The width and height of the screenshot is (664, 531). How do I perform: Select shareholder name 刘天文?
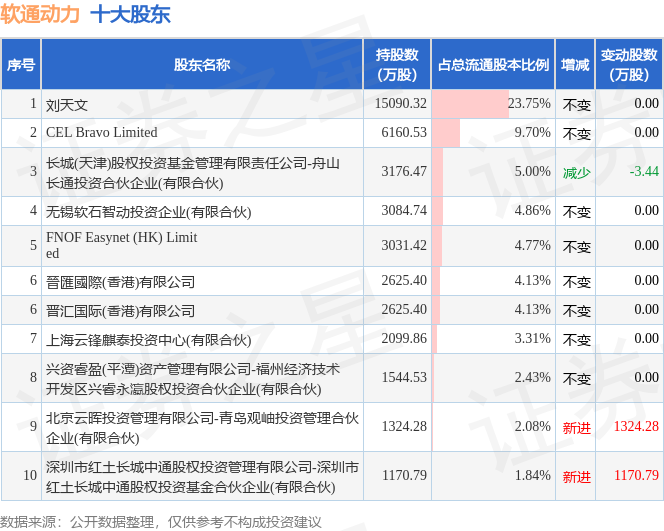pyautogui.click(x=67, y=105)
